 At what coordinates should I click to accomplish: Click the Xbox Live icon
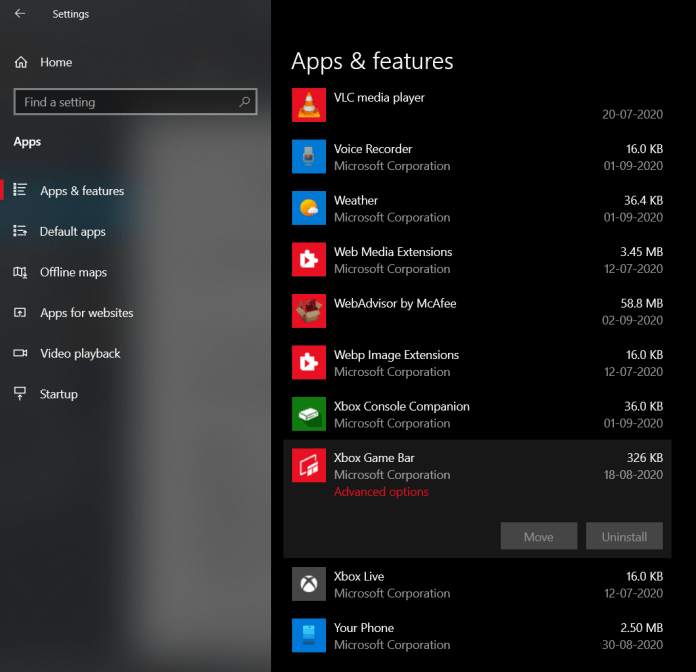pos(309,584)
